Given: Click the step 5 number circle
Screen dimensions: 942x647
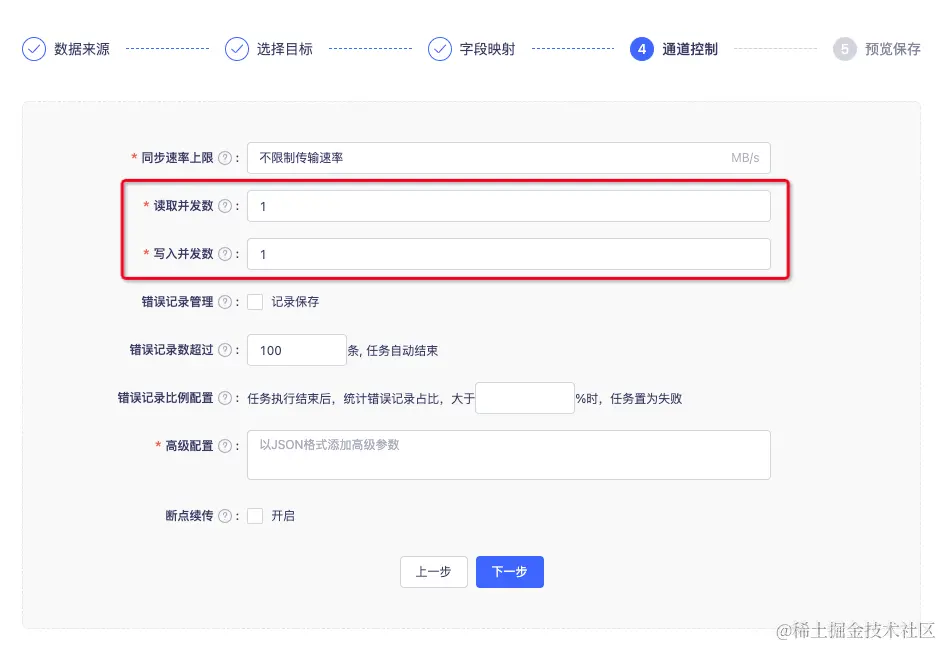Looking at the screenshot, I should coord(845,49).
